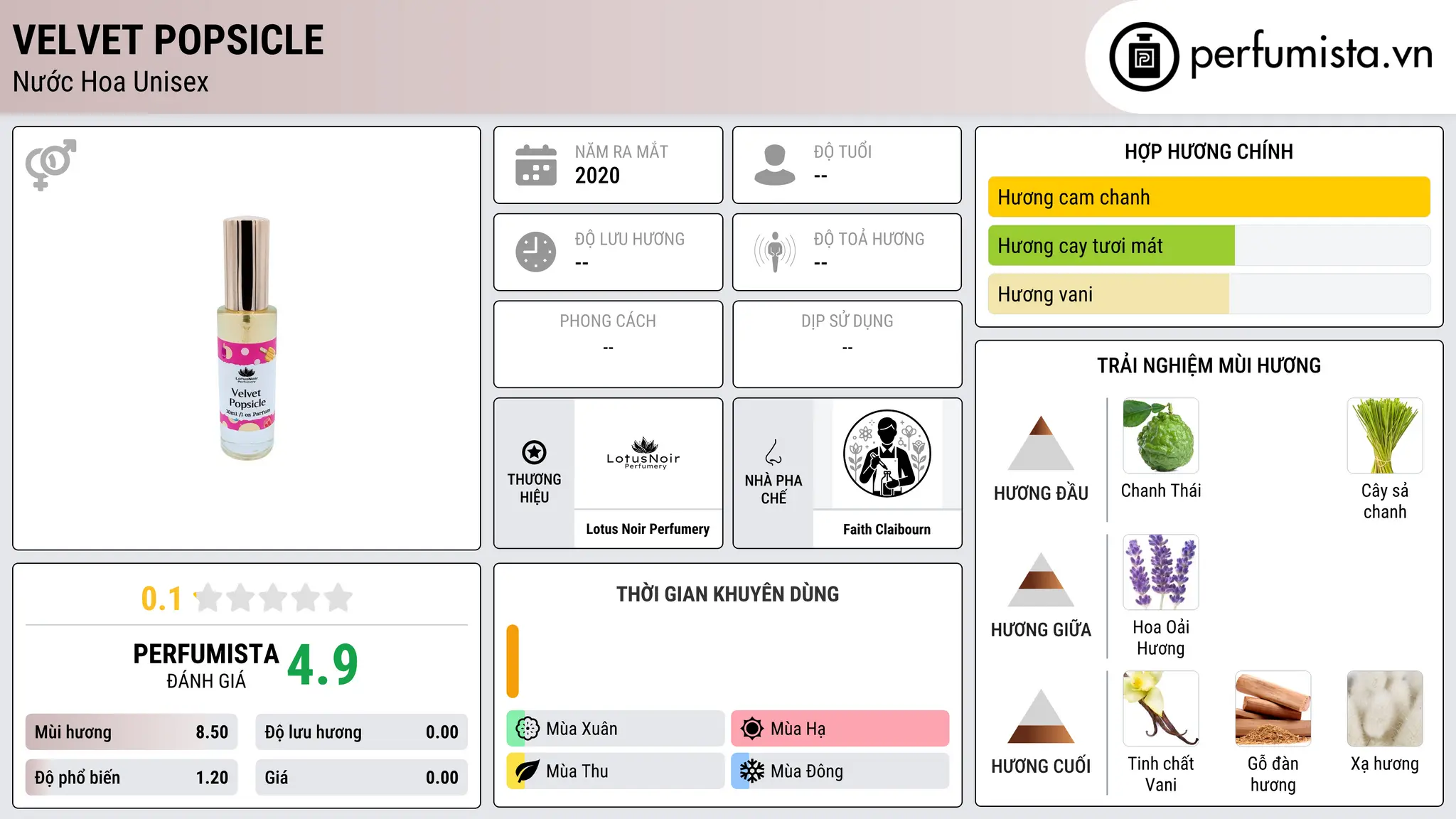Click the HƯƠNG ĐẦU label

tap(1041, 493)
